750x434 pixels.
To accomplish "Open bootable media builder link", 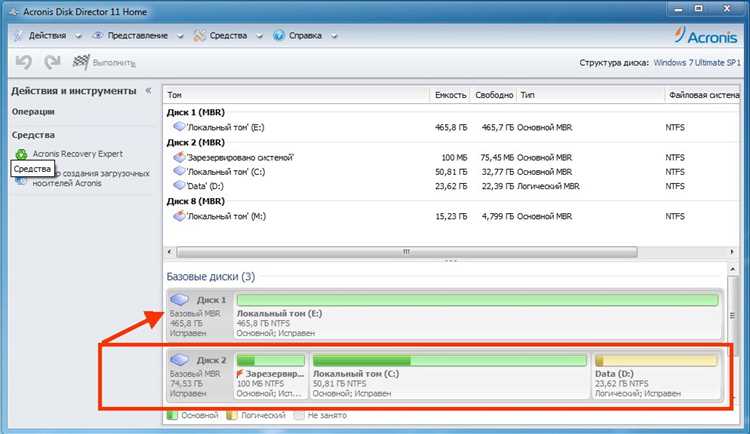I will 91,178.
